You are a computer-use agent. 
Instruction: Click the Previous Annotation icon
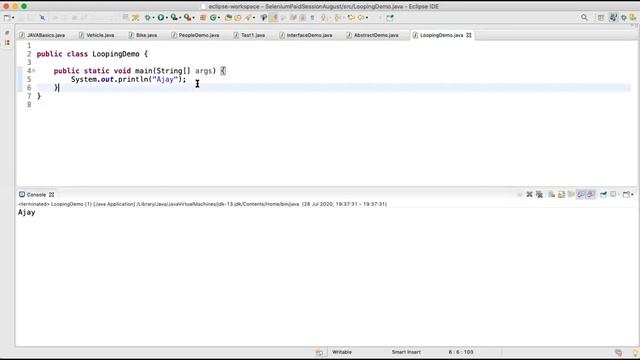[x=338, y=18]
